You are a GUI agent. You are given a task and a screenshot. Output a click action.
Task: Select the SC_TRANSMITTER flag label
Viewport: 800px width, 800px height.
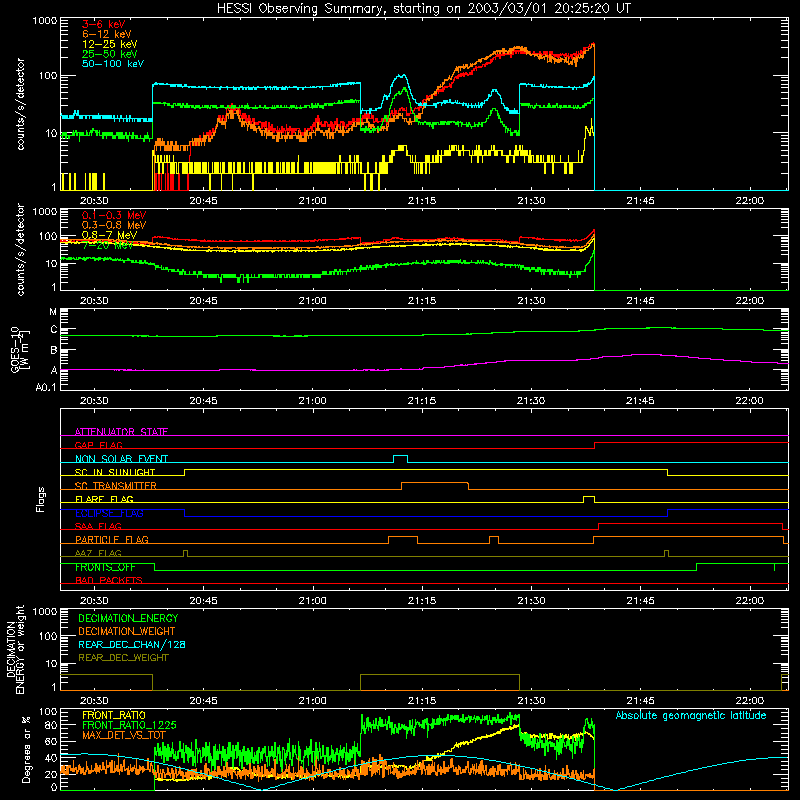pos(115,486)
